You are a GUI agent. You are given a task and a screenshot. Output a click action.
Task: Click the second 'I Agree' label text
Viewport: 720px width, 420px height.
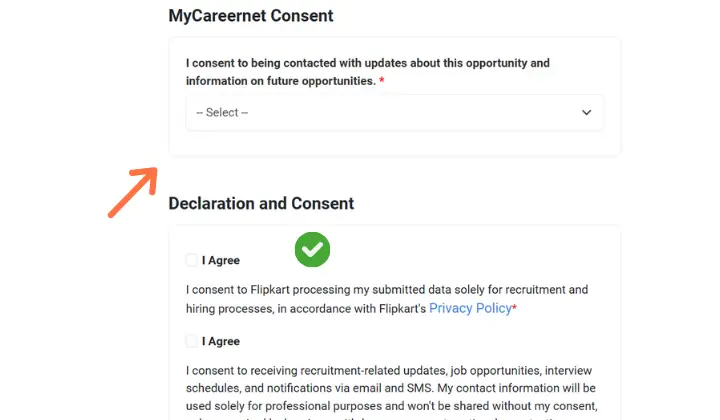[221, 341]
